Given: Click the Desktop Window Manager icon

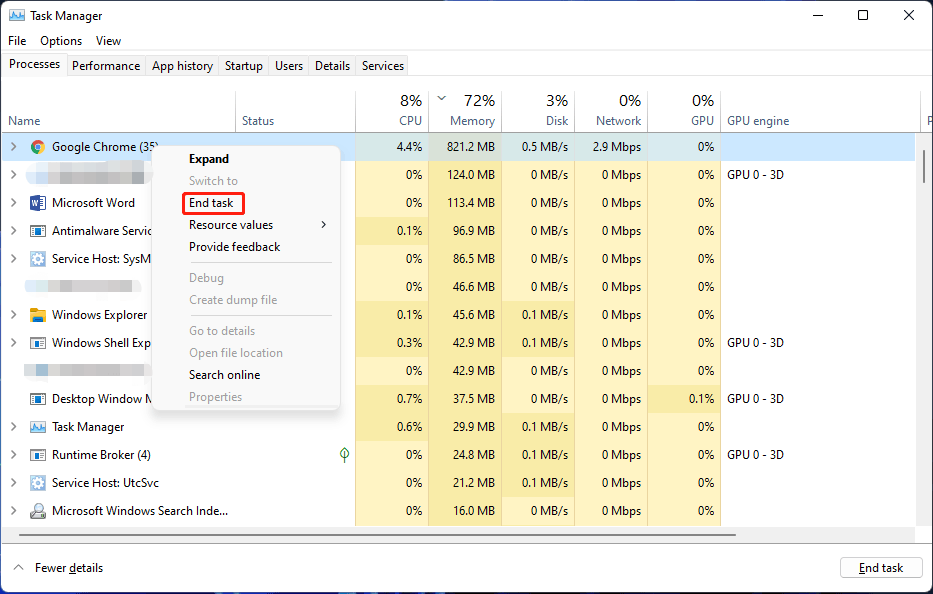Looking at the screenshot, I should click(37, 399).
